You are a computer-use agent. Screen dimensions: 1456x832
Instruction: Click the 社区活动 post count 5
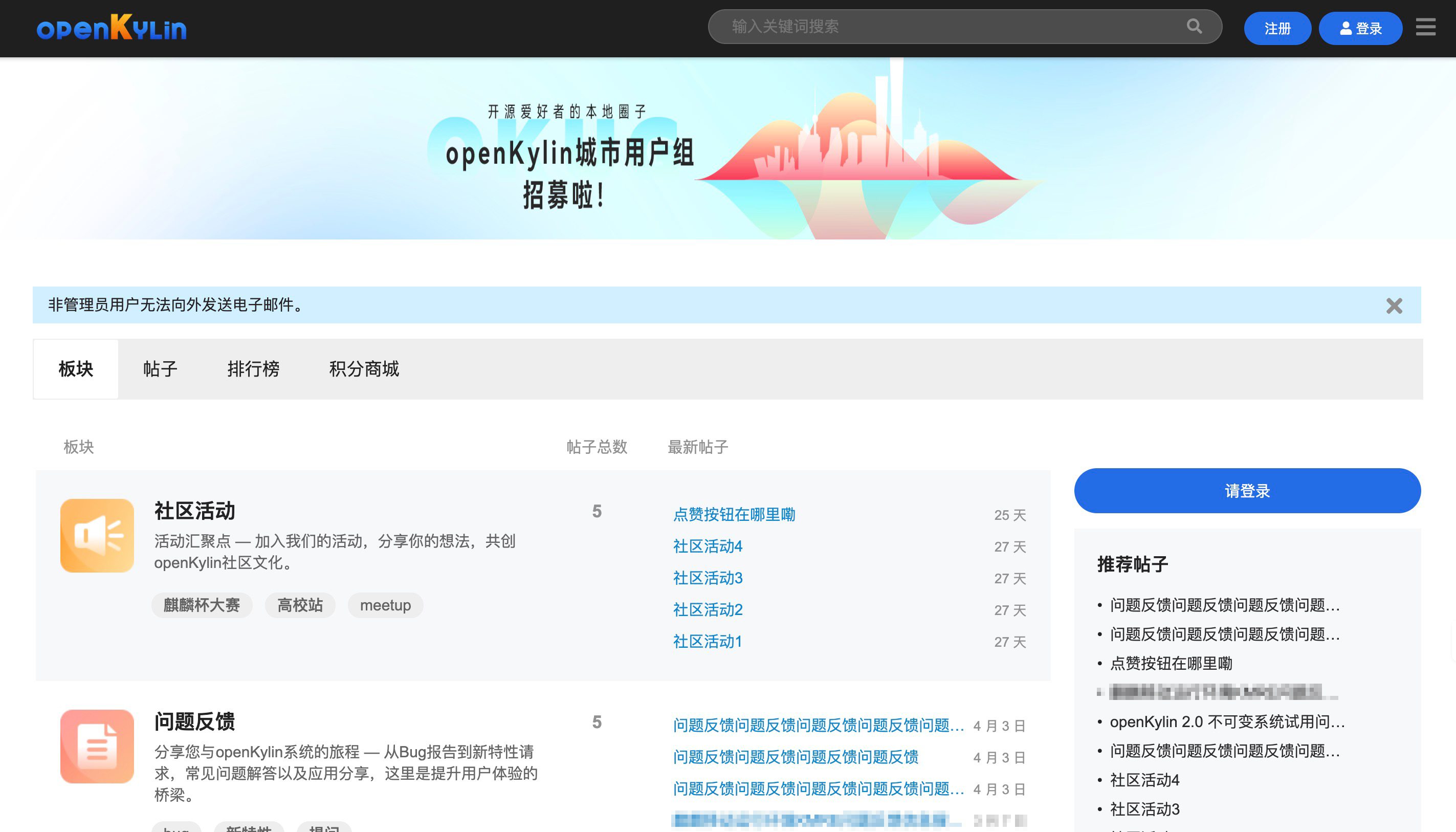coord(597,511)
